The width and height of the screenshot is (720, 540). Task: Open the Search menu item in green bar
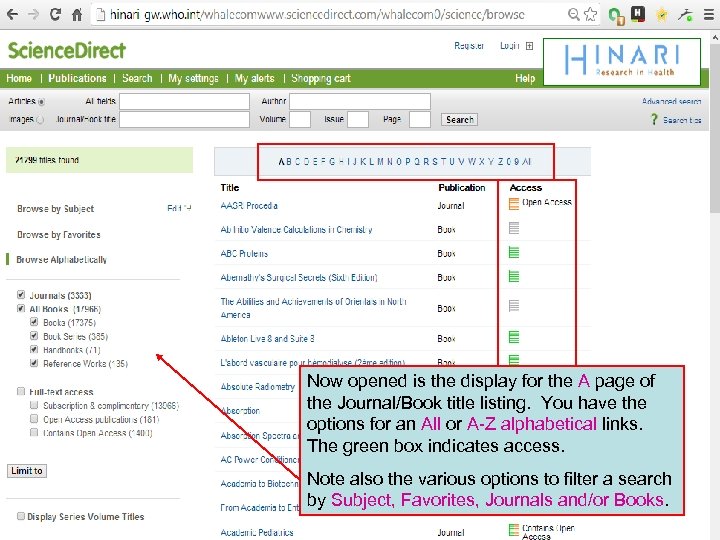pos(137,78)
